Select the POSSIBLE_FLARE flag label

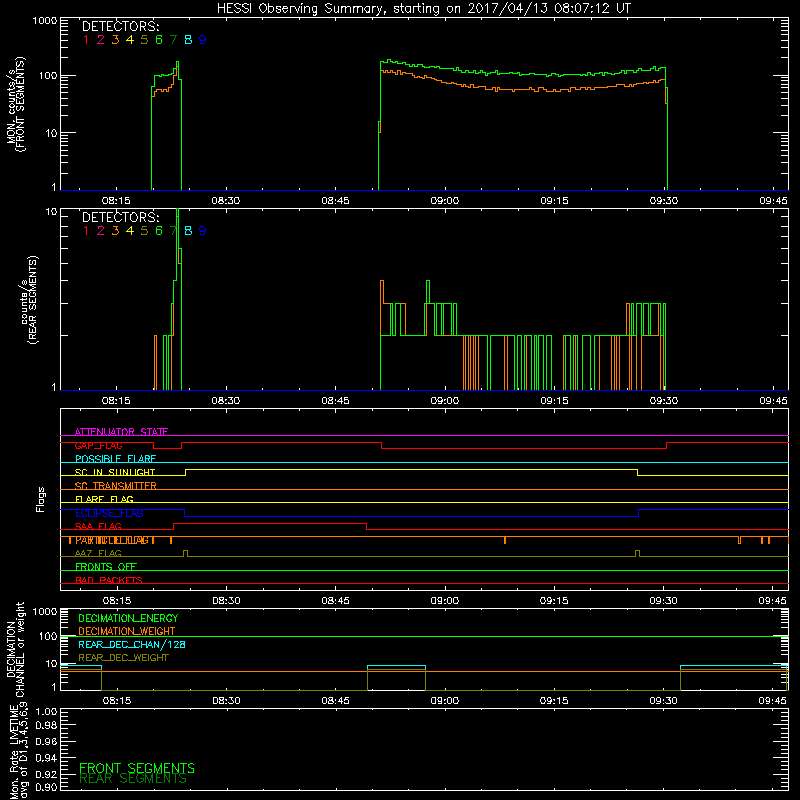point(115,459)
